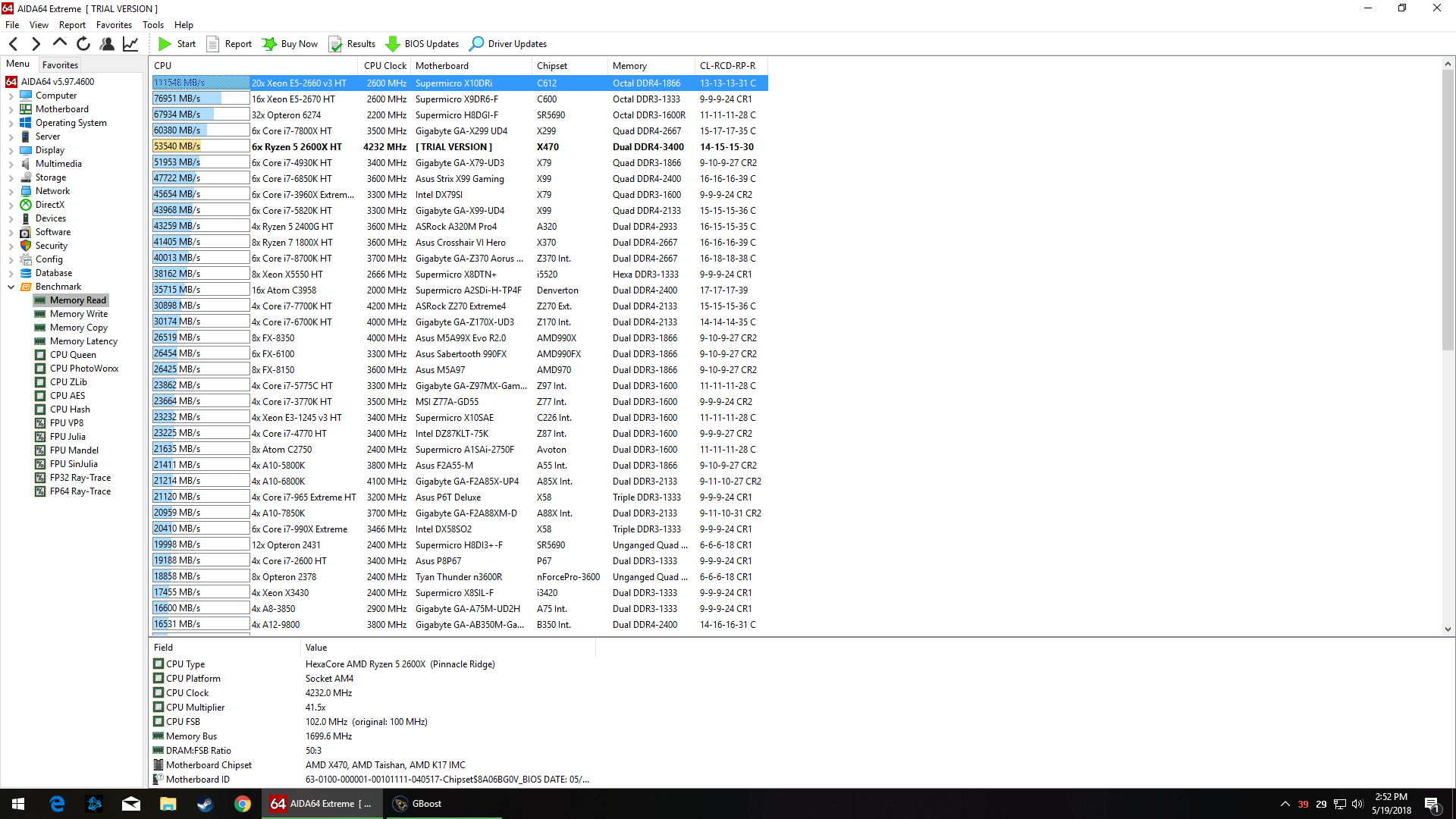
Task: Select the Security shield icon in tree
Action: click(x=26, y=246)
